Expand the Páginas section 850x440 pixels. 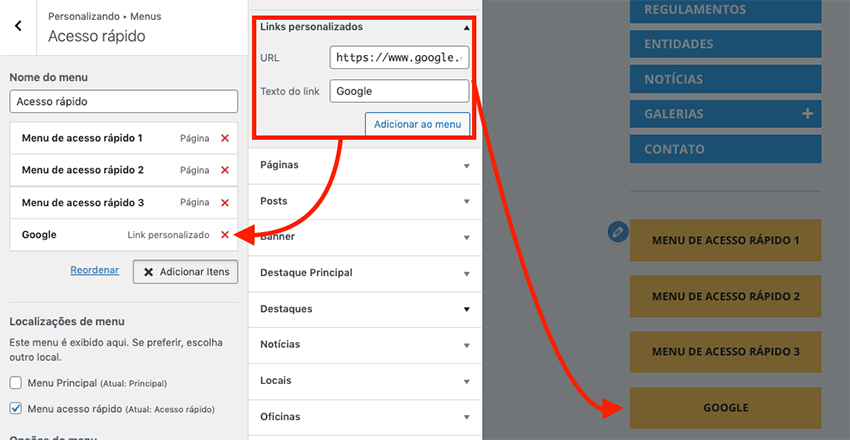point(466,165)
